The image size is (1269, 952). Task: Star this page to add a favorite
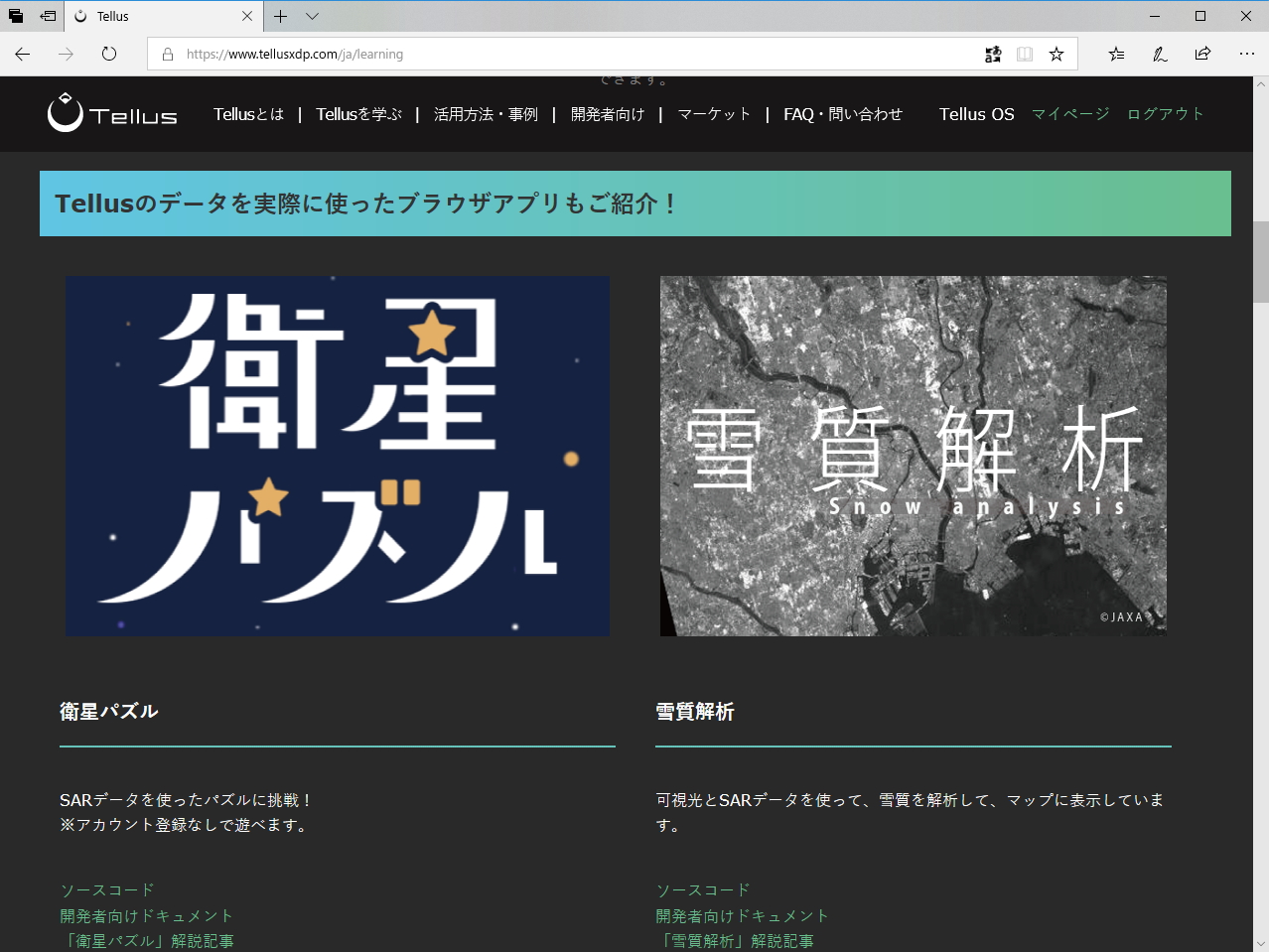tap(1057, 54)
